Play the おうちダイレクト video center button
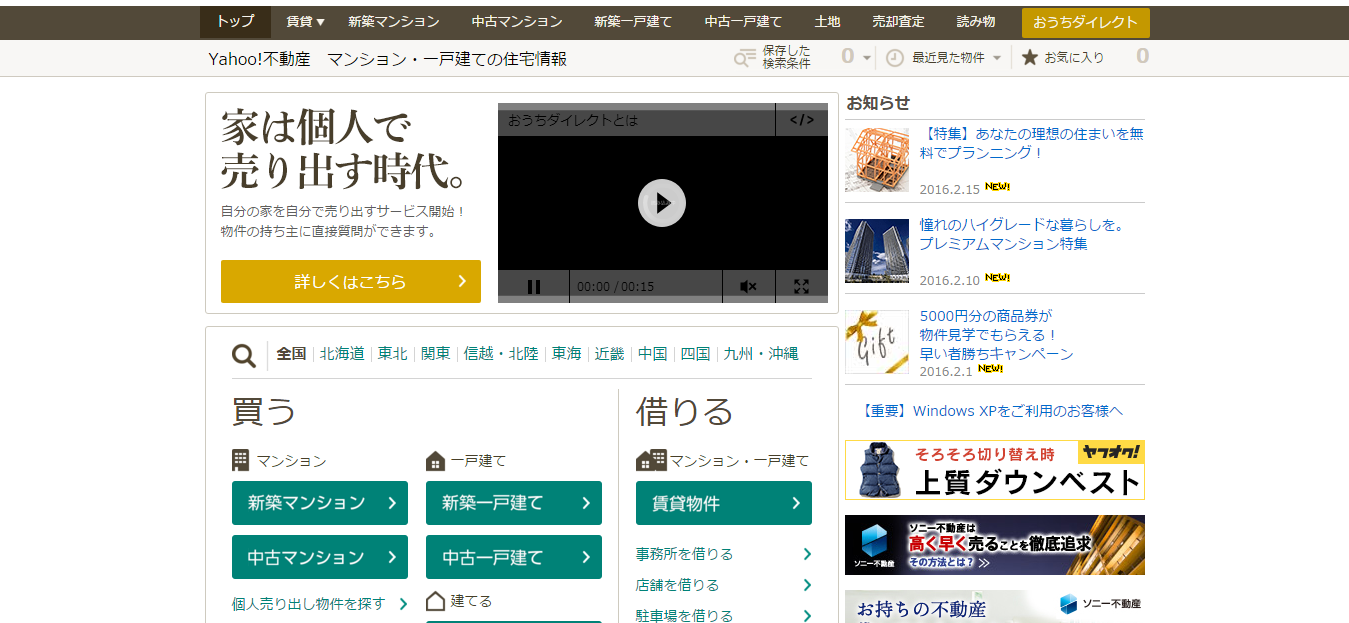 (x=662, y=203)
